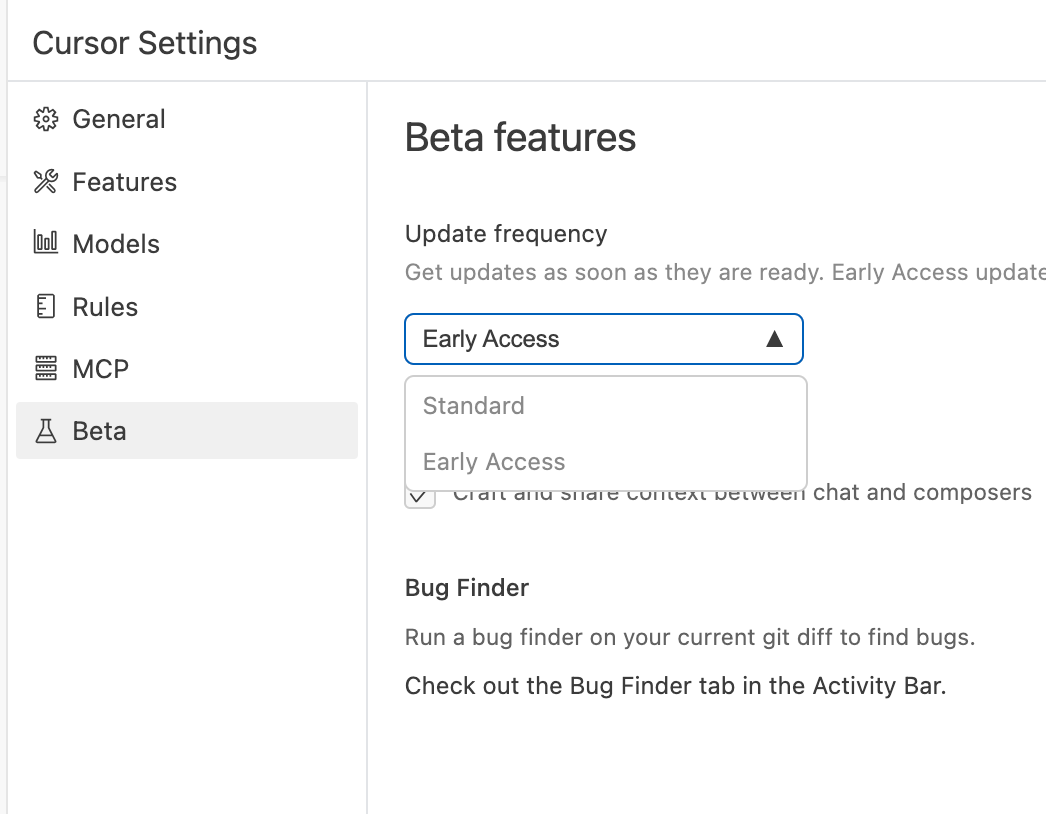The height and width of the screenshot is (814, 1046).
Task: Click the Features wrench icon
Action: click(x=45, y=181)
